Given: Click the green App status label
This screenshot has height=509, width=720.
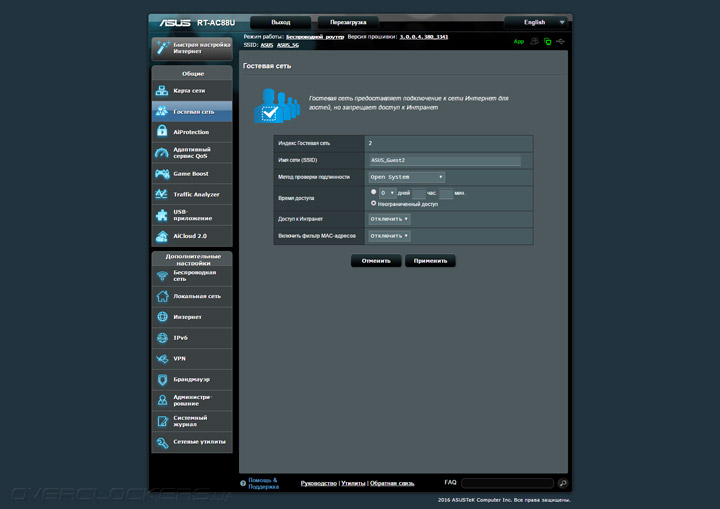Looking at the screenshot, I should click(519, 42).
